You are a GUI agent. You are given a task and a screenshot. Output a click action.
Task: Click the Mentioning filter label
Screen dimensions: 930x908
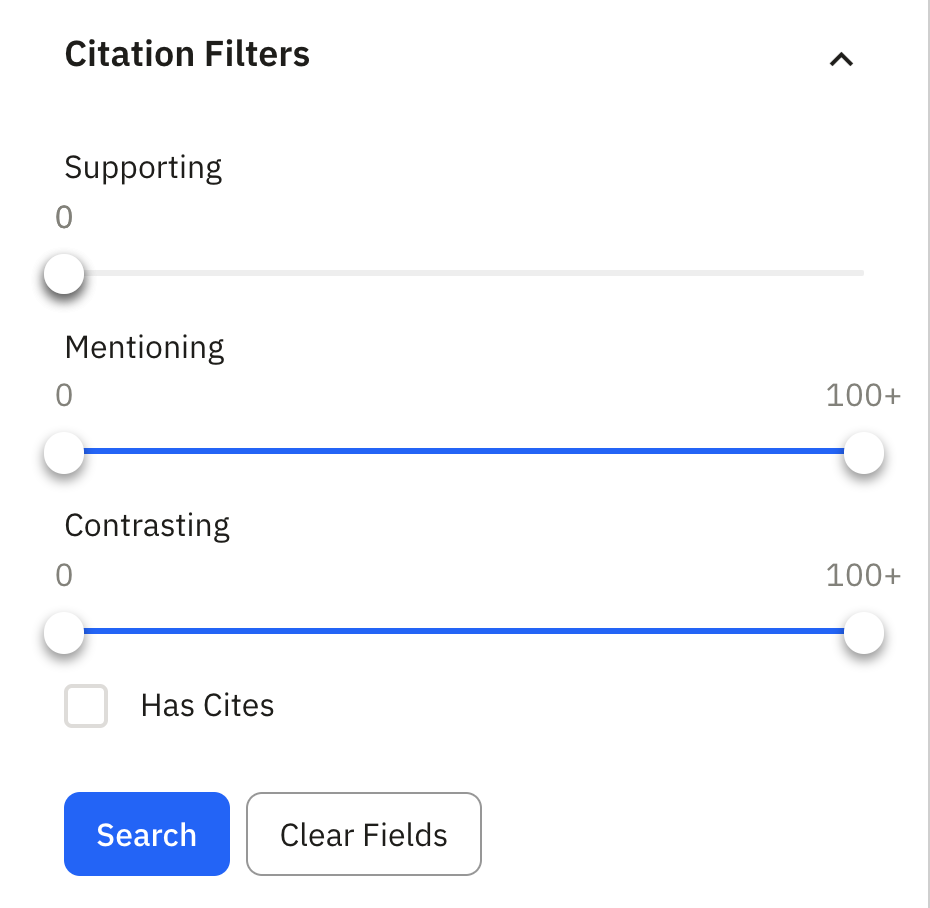click(144, 347)
